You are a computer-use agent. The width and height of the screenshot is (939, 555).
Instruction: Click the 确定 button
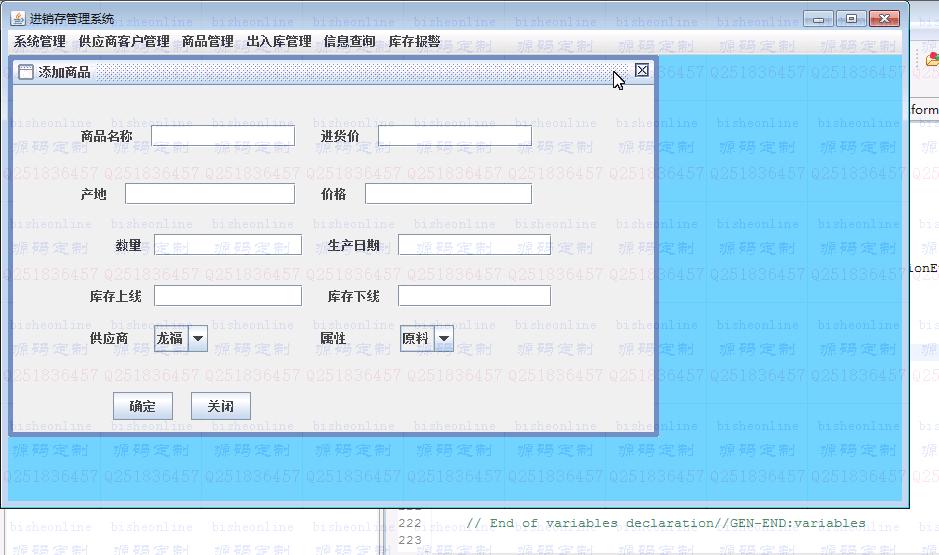click(x=143, y=407)
